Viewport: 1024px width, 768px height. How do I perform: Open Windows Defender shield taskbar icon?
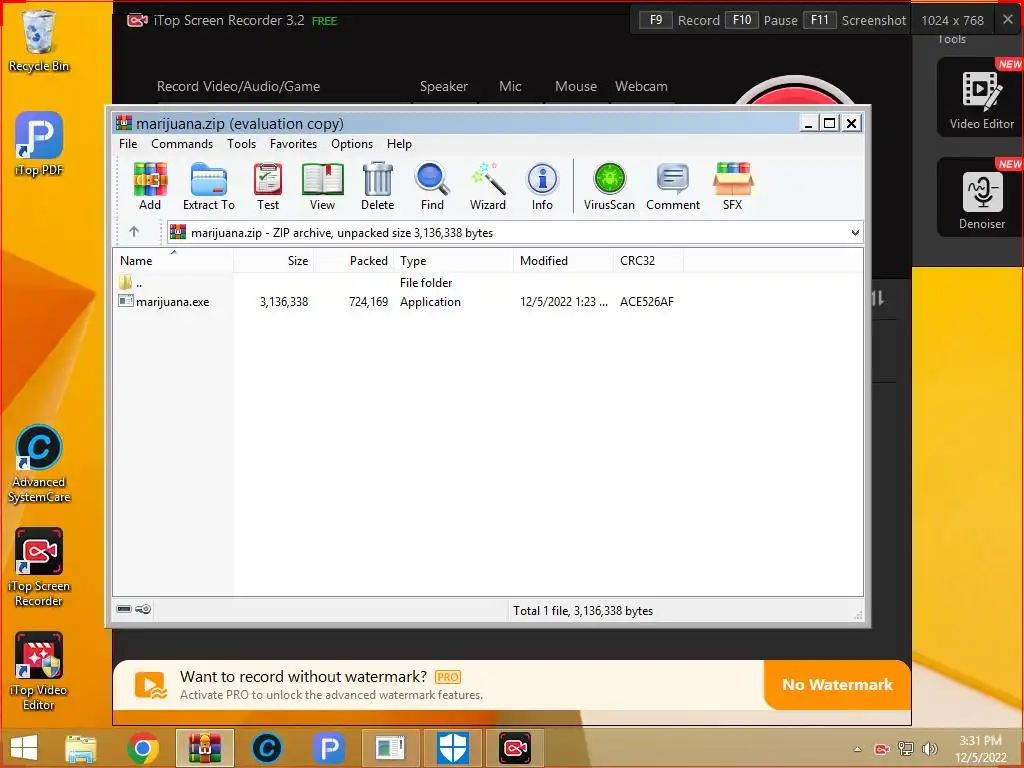(x=453, y=748)
